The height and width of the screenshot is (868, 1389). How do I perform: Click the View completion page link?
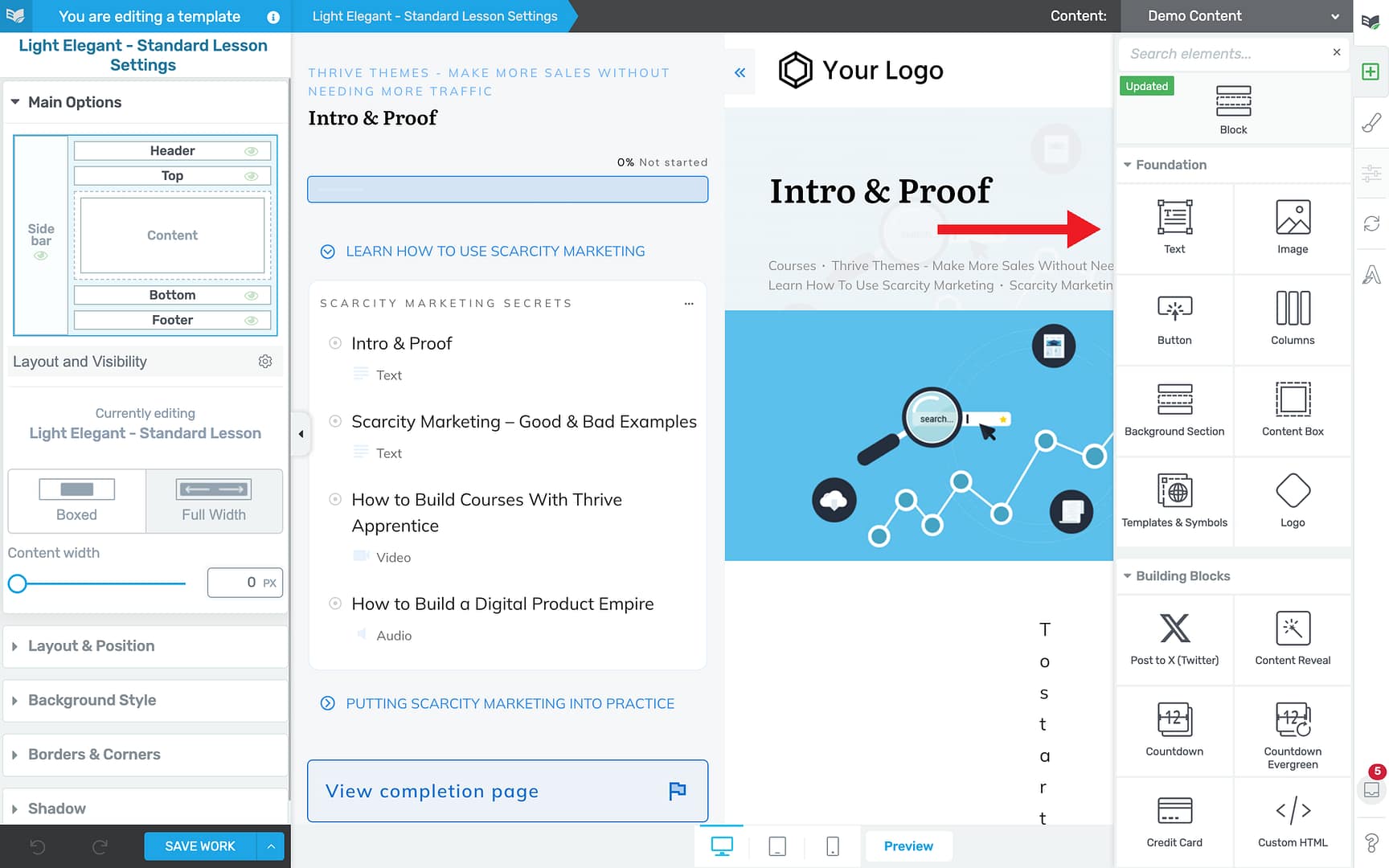pyautogui.click(x=431, y=791)
